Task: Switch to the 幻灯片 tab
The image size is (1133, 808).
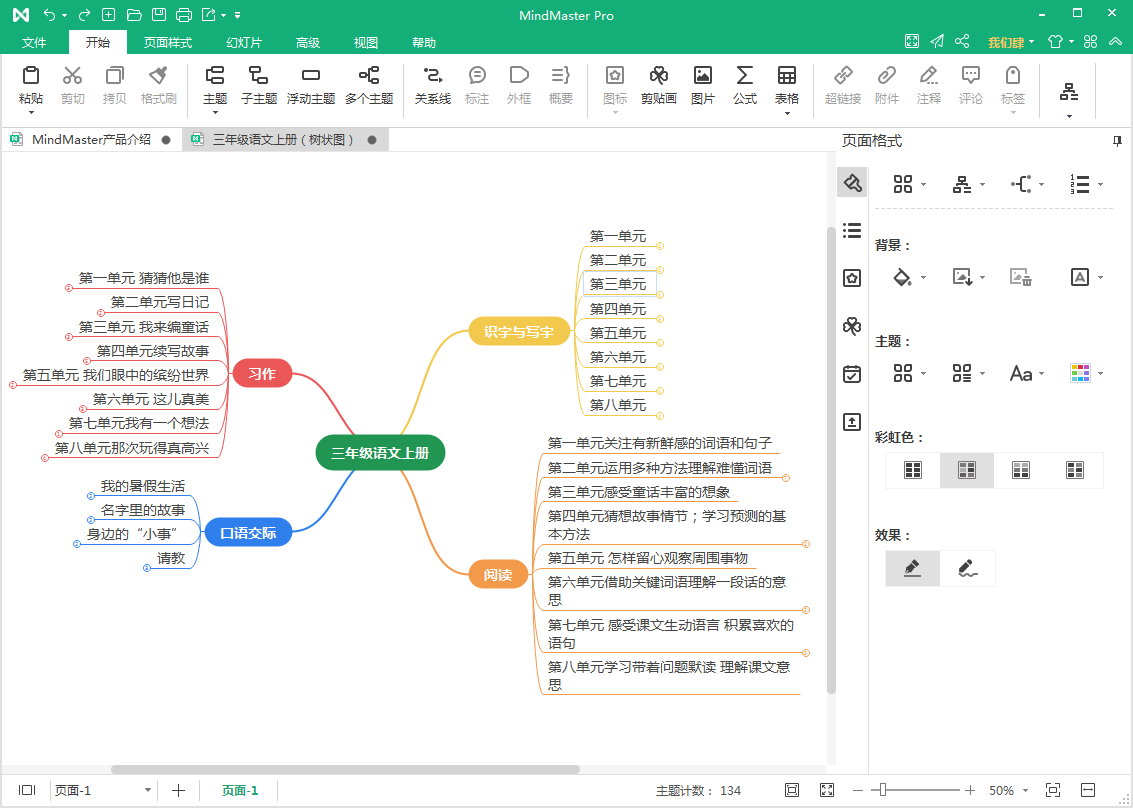Action: click(x=244, y=43)
